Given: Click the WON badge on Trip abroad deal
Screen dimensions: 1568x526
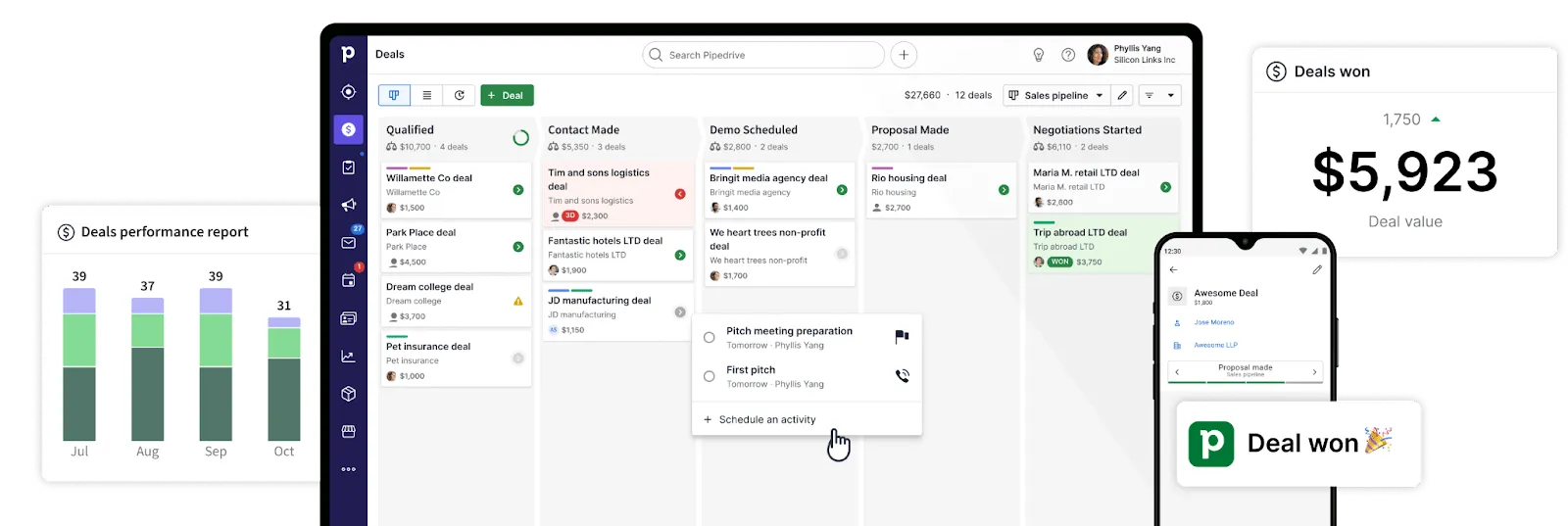Looking at the screenshot, I should [1060, 262].
